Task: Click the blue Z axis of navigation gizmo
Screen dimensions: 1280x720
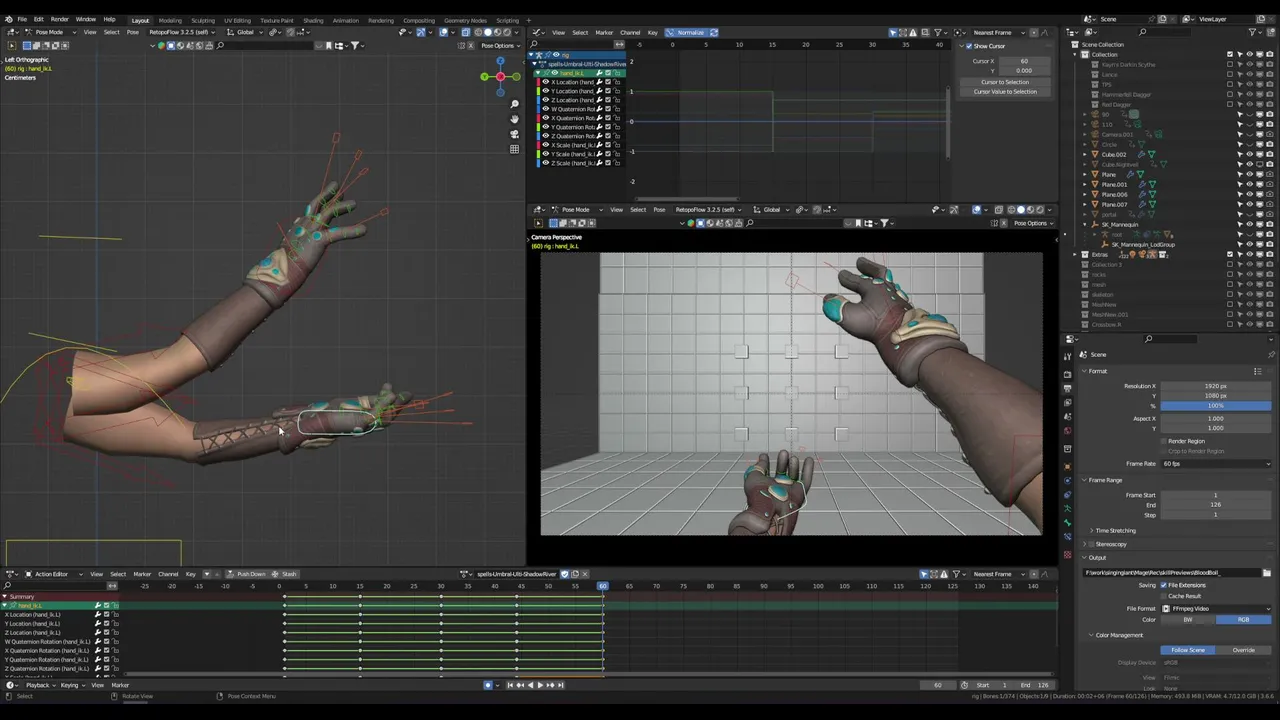Action: coord(500,62)
